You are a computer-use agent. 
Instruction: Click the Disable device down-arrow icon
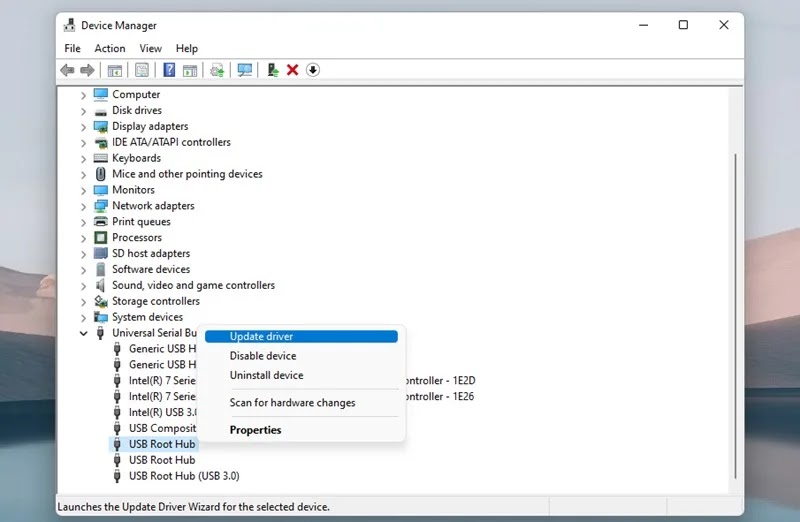(x=313, y=70)
